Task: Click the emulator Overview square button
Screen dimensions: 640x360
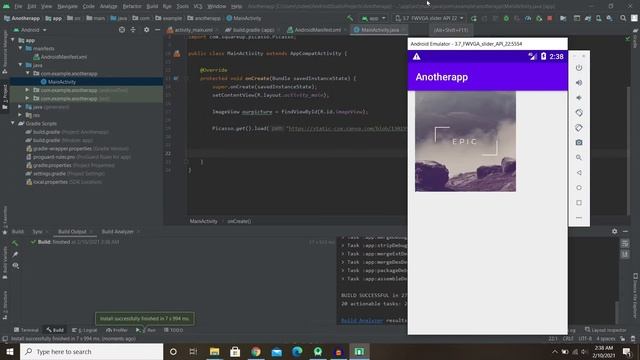Action: pyautogui.click(x=579, y=202)
